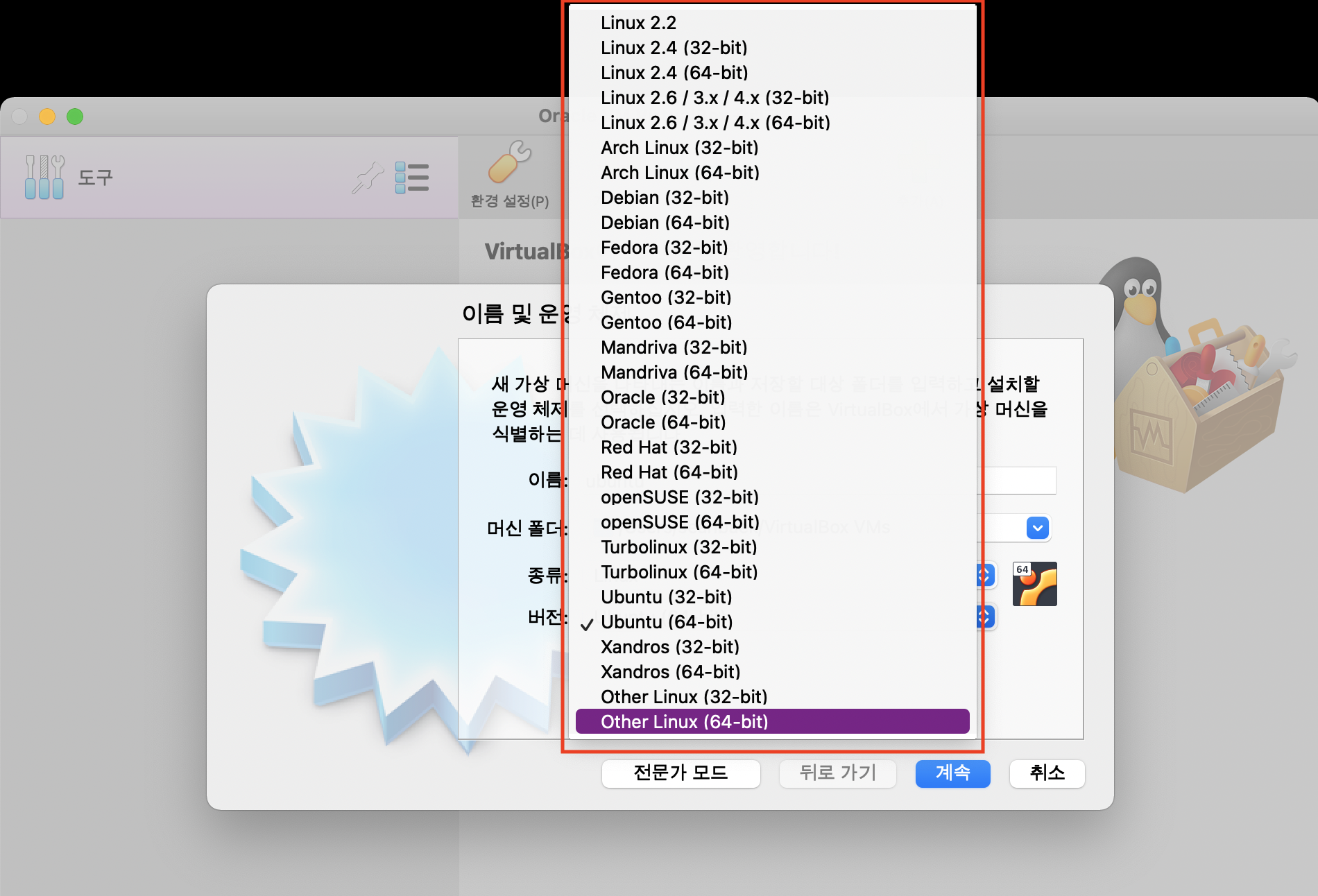Screen dimensions: 1318x896
Task: Click the green zoom window button
Action: point(75,117)
